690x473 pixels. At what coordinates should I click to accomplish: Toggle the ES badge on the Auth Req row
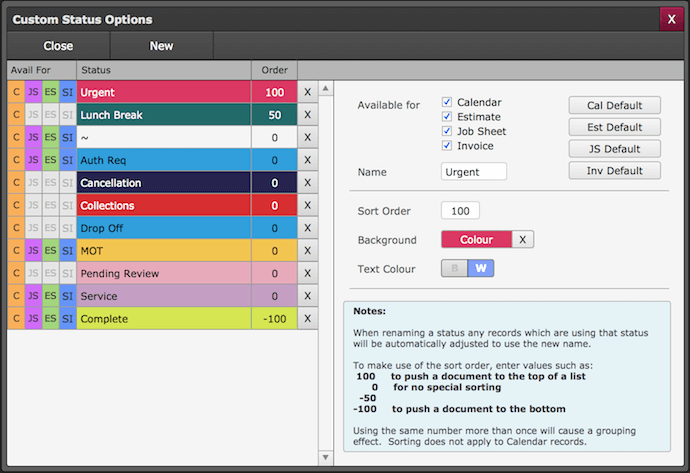pyautogui.click(x=50, y=160)
